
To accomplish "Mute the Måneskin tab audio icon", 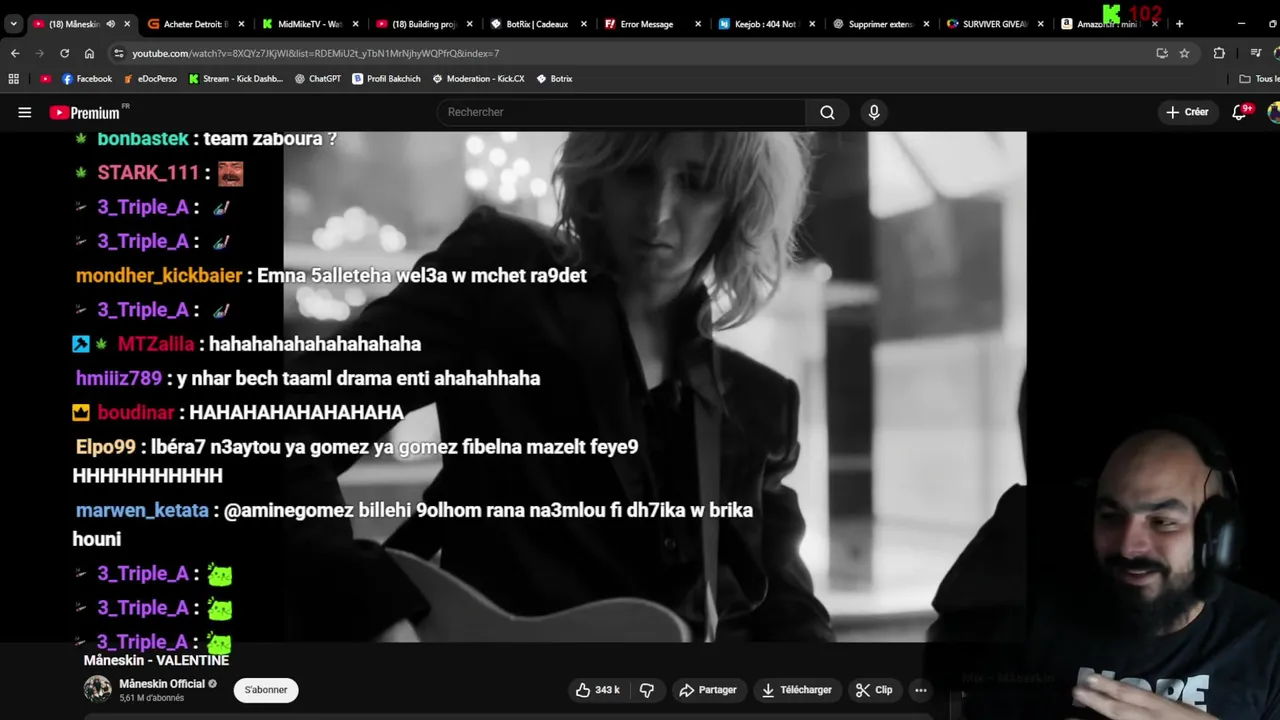I will [x=110, y=24].
